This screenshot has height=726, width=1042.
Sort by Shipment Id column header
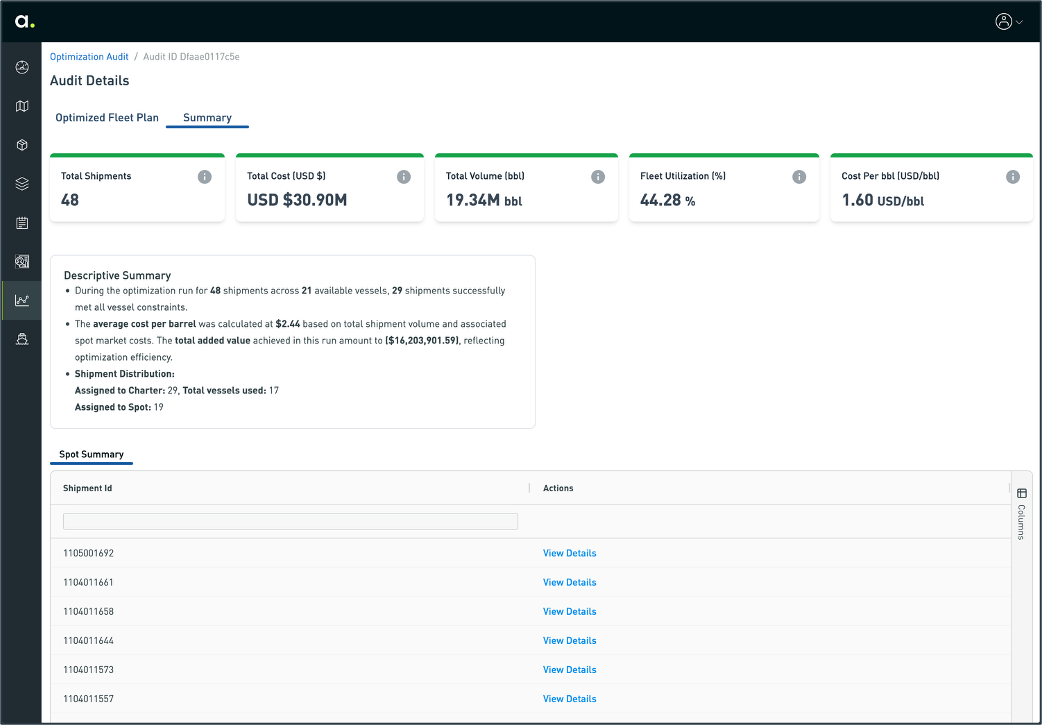tap(88, 488)
